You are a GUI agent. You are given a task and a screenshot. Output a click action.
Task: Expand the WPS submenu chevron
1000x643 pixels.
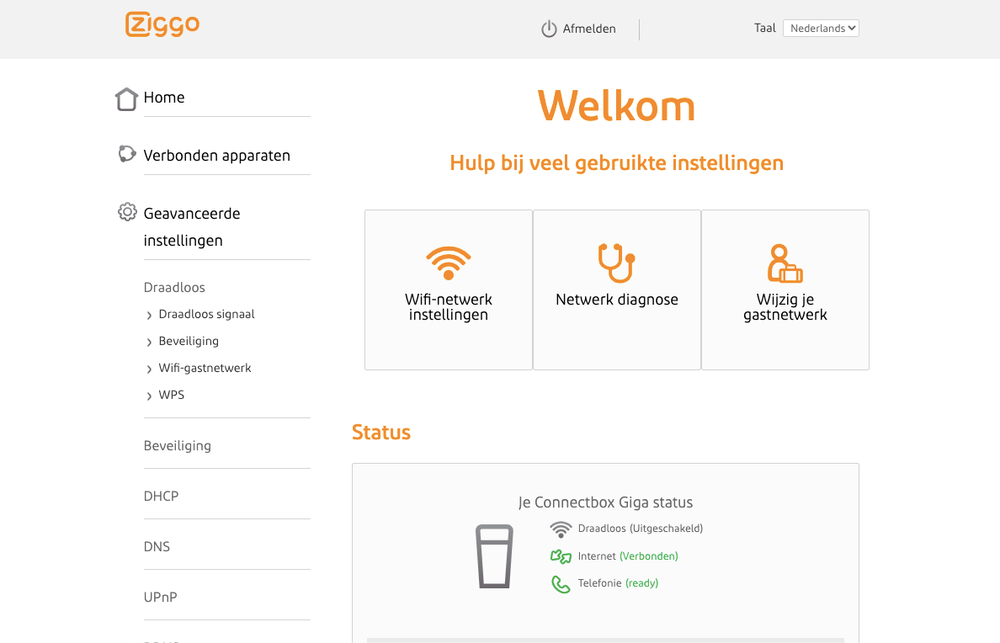click(x=149, y=396)
